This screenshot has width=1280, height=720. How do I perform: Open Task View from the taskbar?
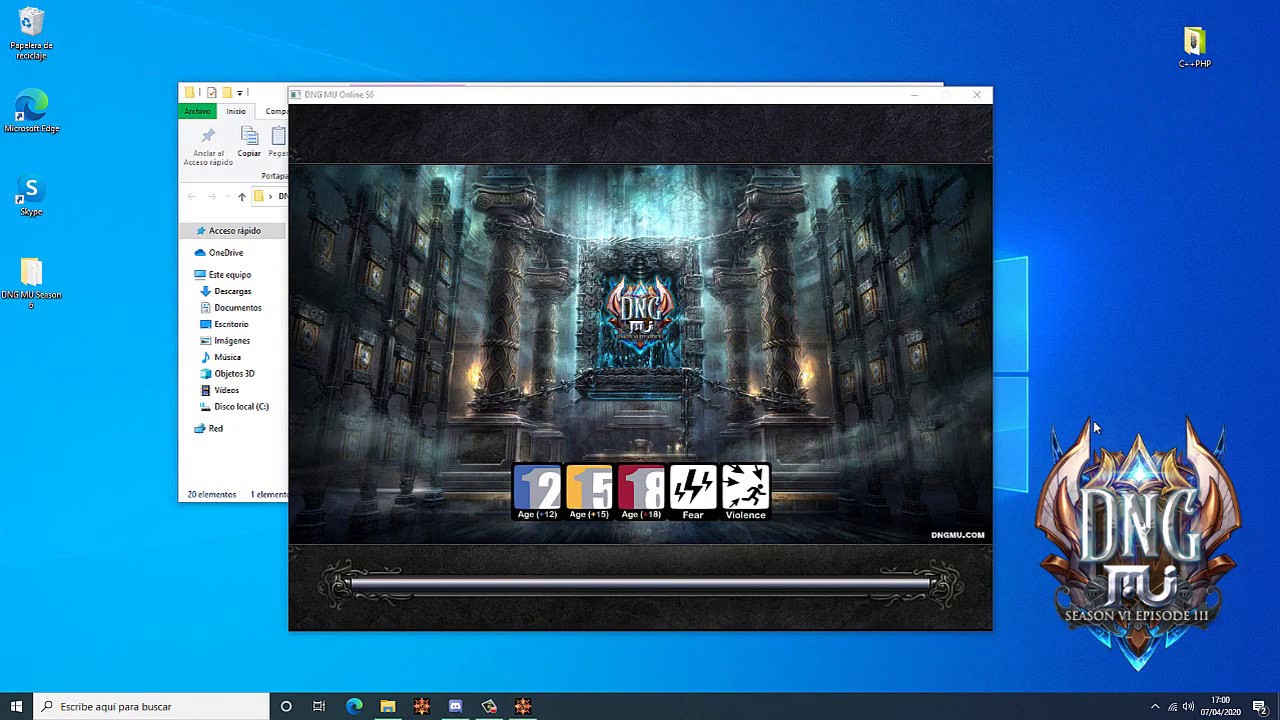pyautogui.click(x=319, y=706)
